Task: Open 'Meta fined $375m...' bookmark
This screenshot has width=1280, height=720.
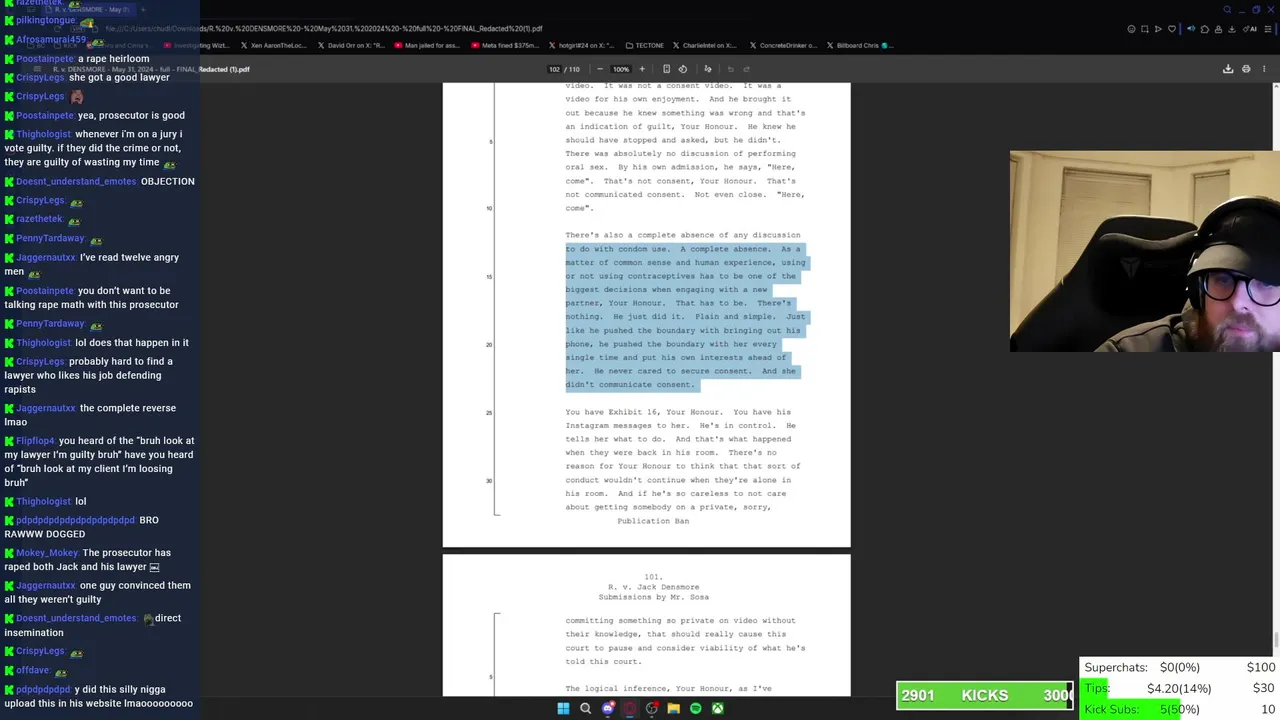Action: 504,45
